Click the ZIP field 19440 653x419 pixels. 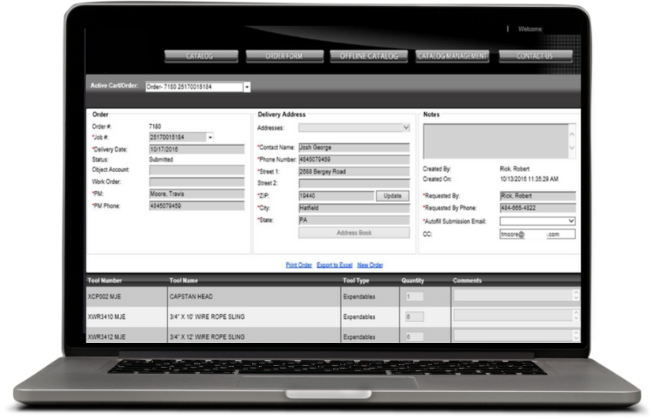click(x=336, y=196)
